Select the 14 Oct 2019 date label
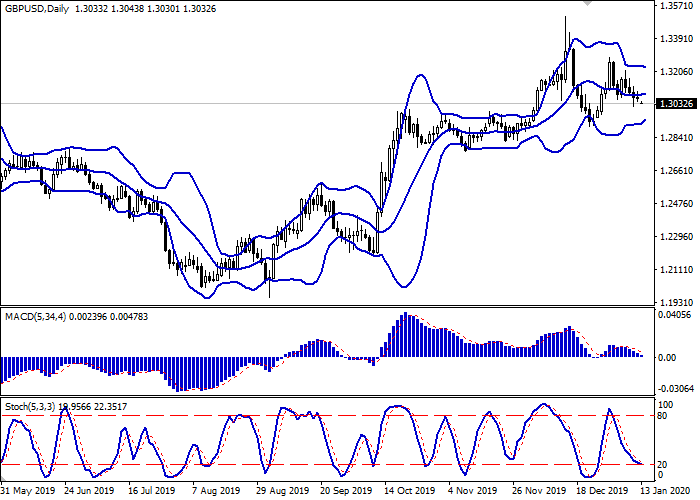This screenshot has height=500, width=700. 409,492
